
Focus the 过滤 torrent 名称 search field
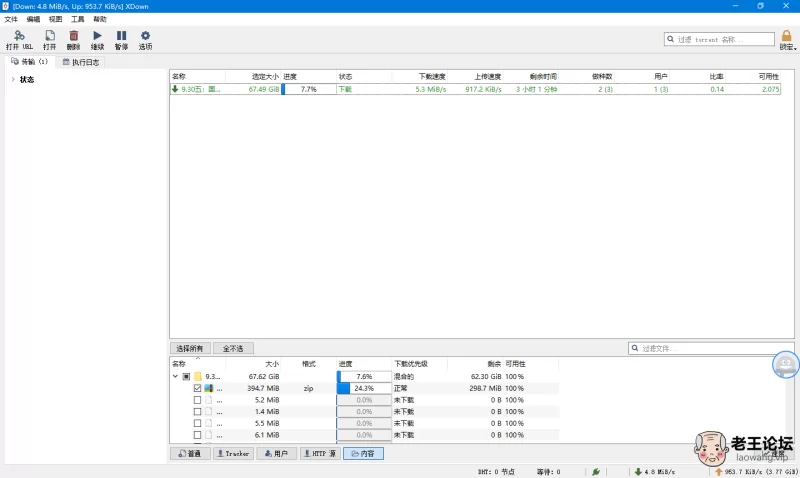tap(719, 39)
